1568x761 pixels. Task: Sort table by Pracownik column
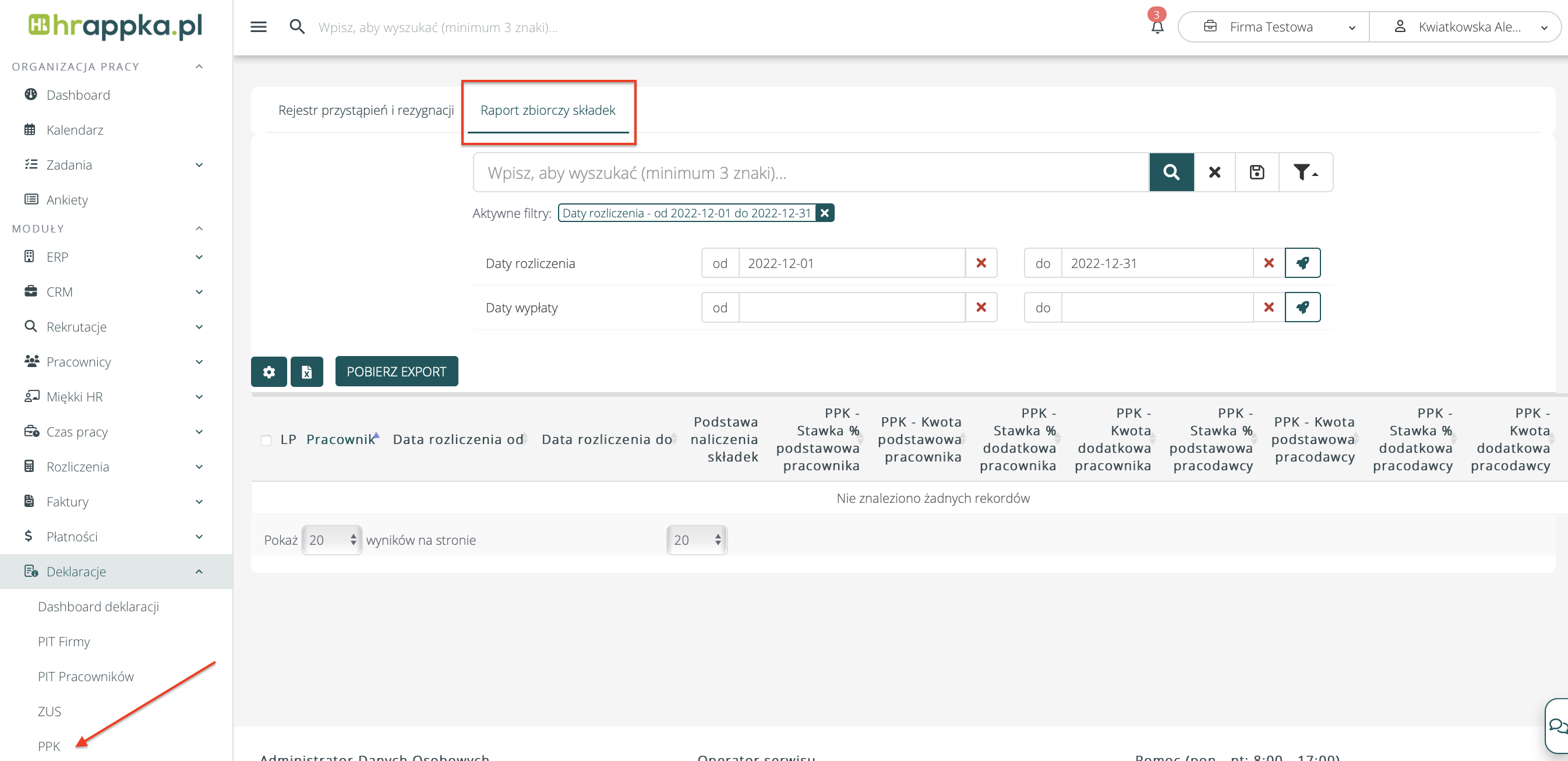point(340,439)
